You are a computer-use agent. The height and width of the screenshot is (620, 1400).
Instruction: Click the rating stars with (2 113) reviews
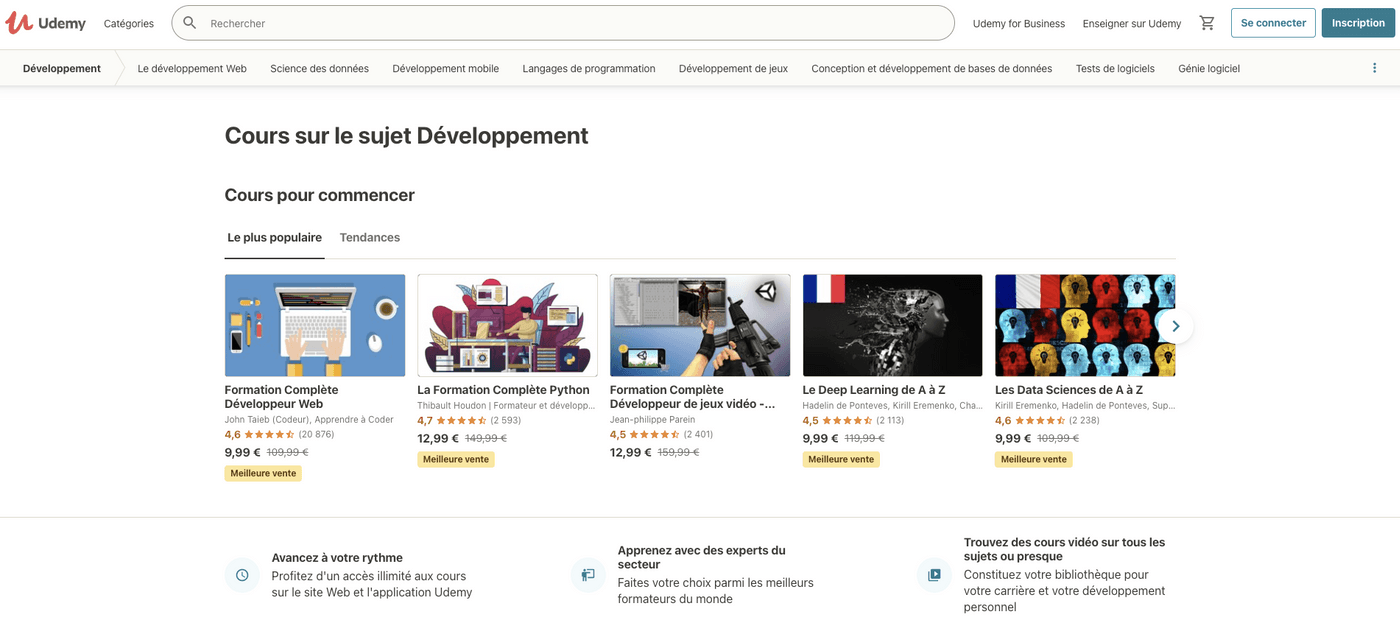pyautogui.click(x=847, y=421)
